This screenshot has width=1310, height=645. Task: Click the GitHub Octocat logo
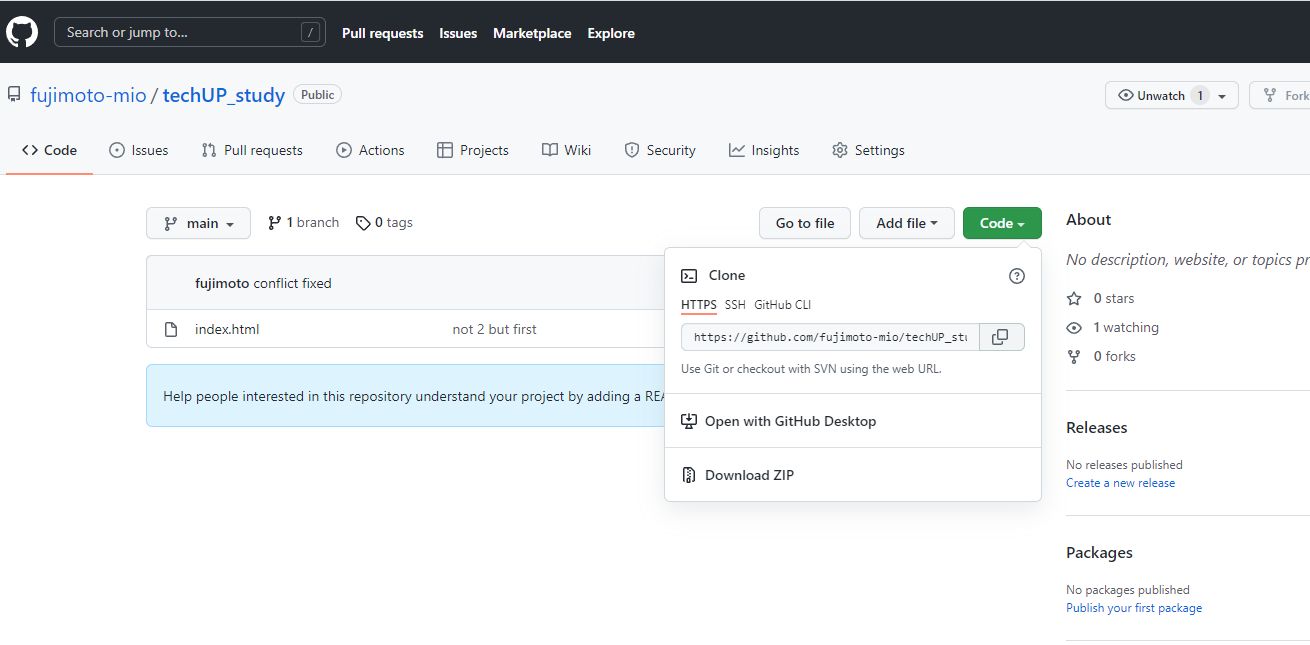pyautogui.click(x=22, y=32)
